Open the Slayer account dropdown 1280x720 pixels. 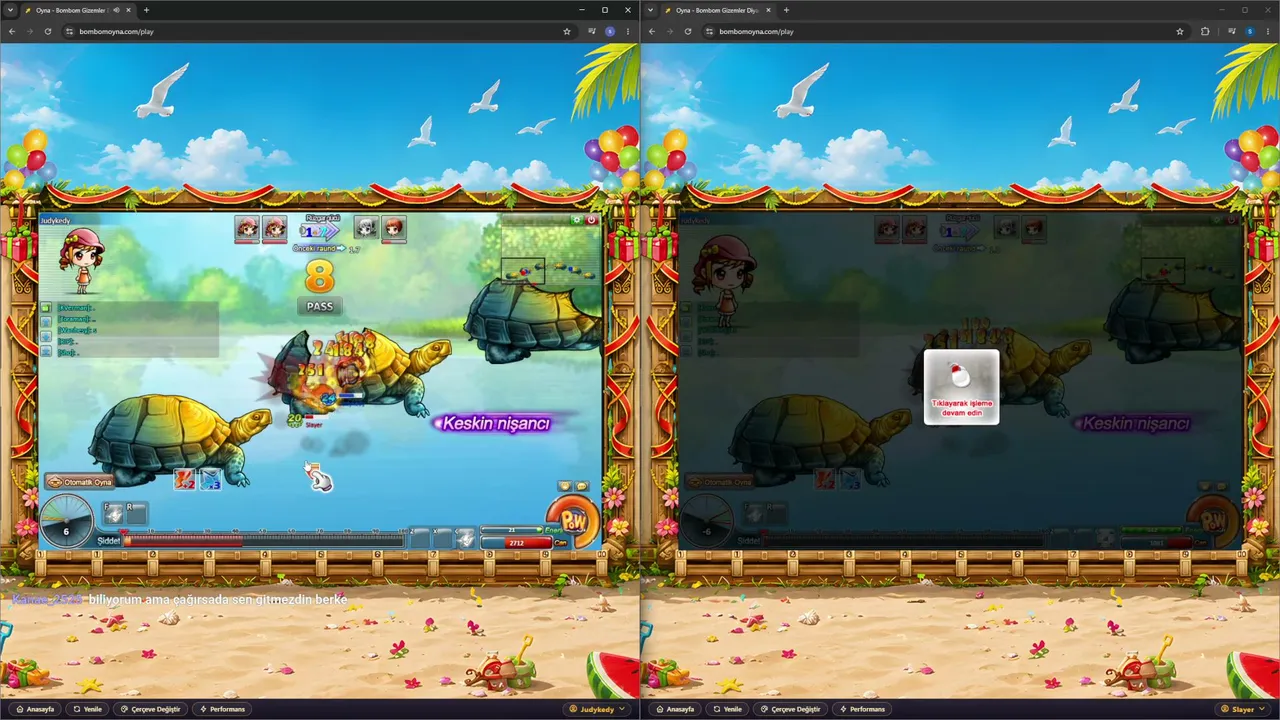[x=1243, y=709]
